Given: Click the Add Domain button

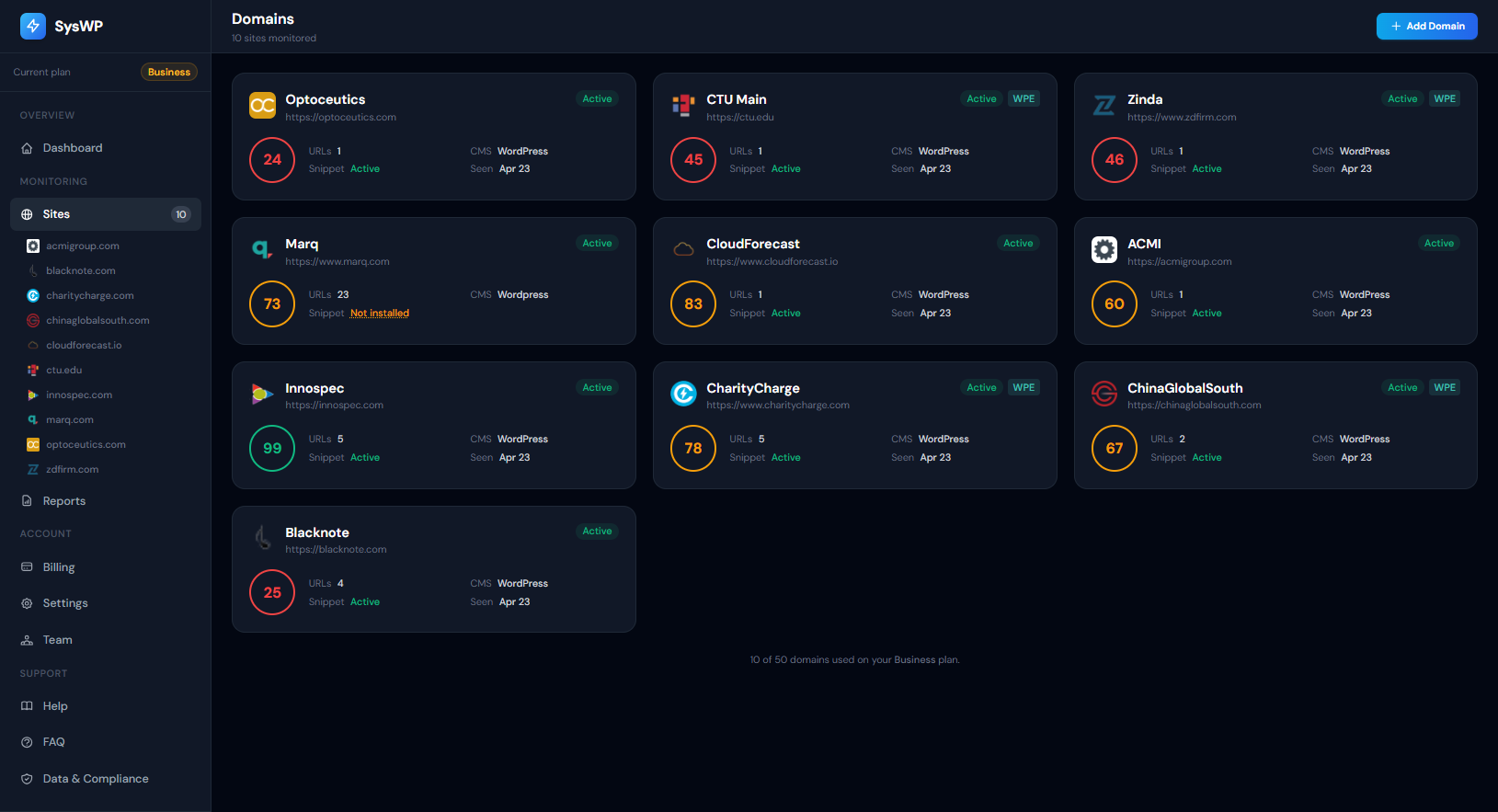Looking at the screenshot, I should coord(1427,26).
